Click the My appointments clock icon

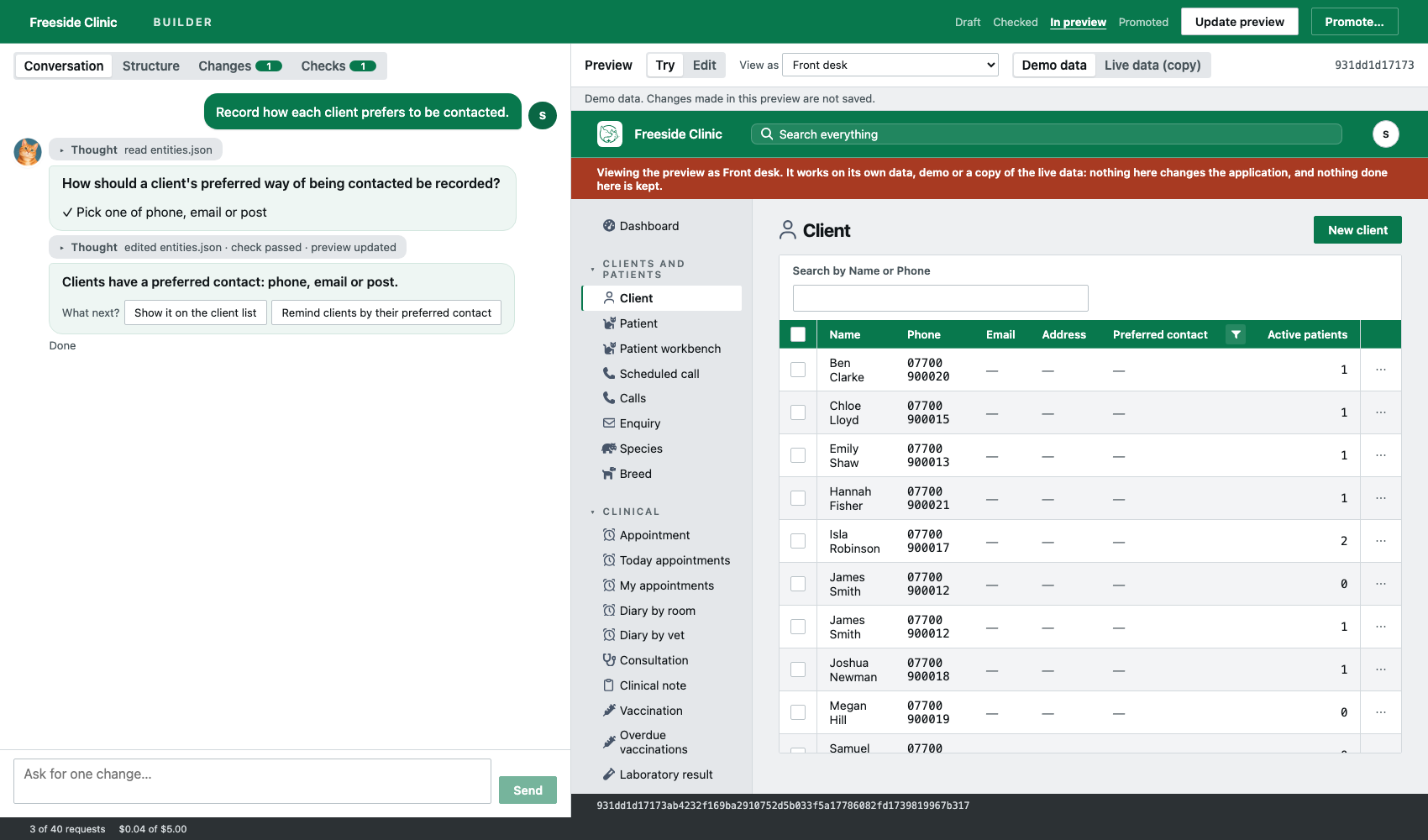click(609, 585)
